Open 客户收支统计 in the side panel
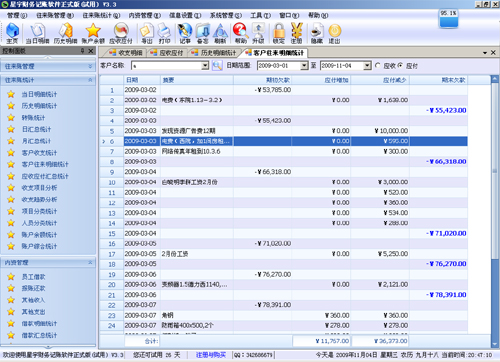This screenshot has width=500, height=362. (x=39, y=153)
